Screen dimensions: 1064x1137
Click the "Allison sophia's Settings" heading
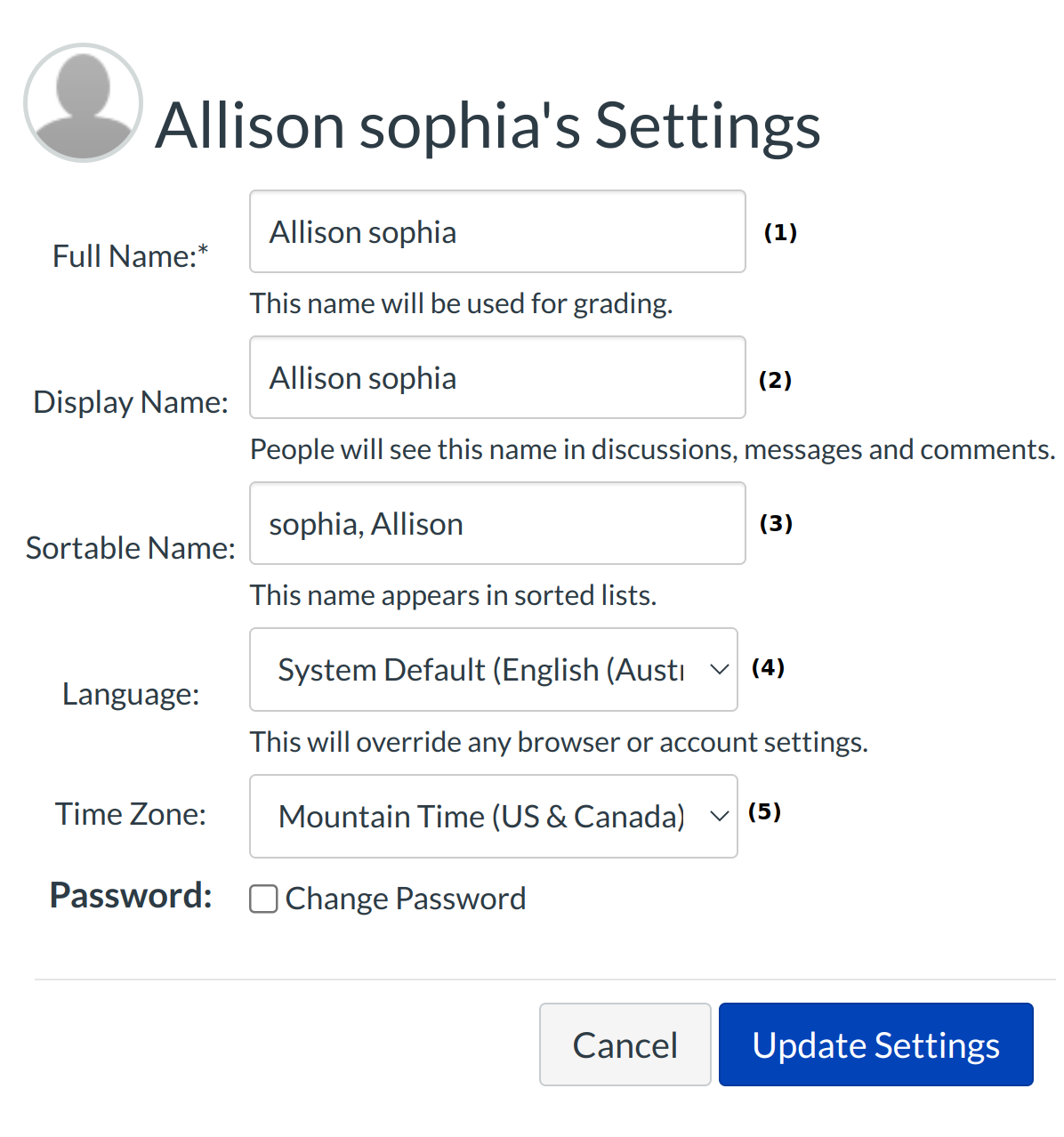488,125
